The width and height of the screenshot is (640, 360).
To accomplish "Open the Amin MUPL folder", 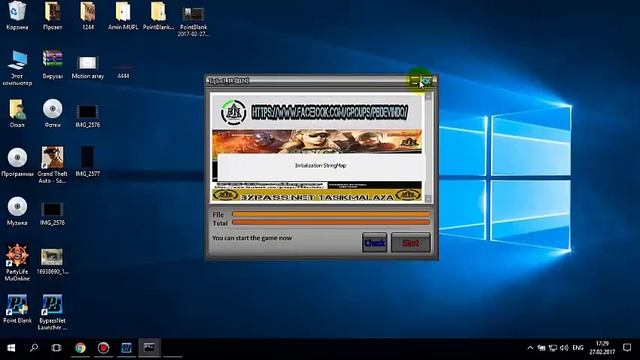I will 123,16.
